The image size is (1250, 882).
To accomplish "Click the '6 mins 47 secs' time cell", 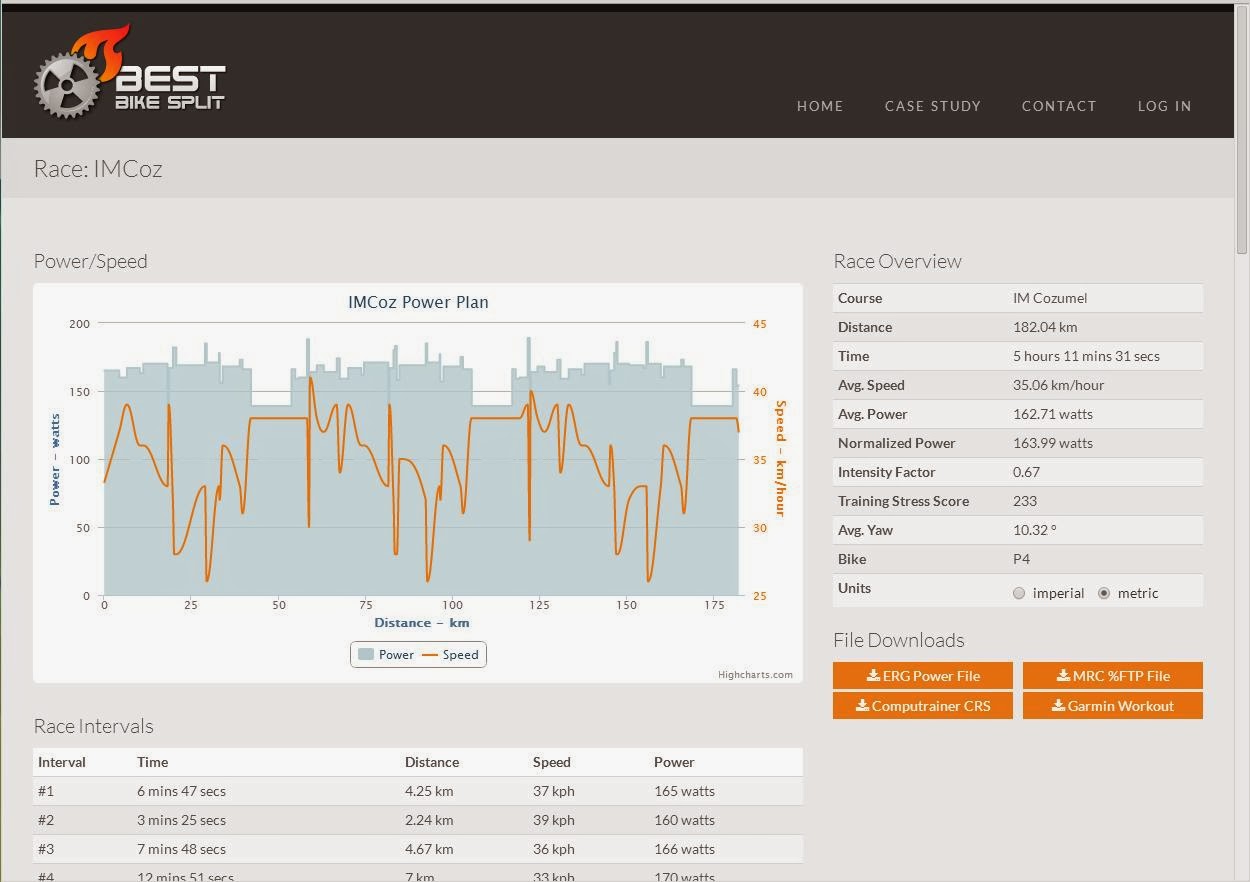I will click(x=181, y=791).
